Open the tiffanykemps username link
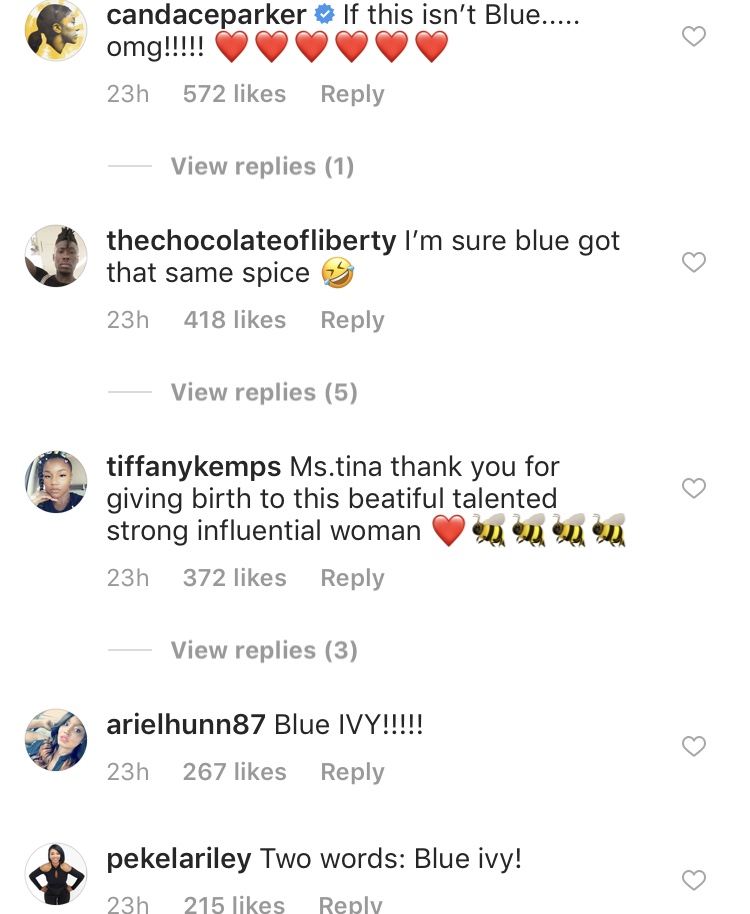 [x=193, y=467]
